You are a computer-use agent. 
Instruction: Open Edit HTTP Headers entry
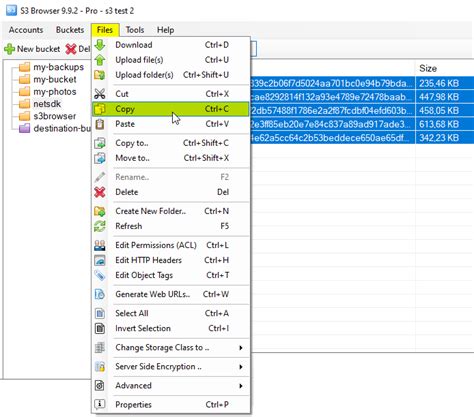click(x=171, y=260)
